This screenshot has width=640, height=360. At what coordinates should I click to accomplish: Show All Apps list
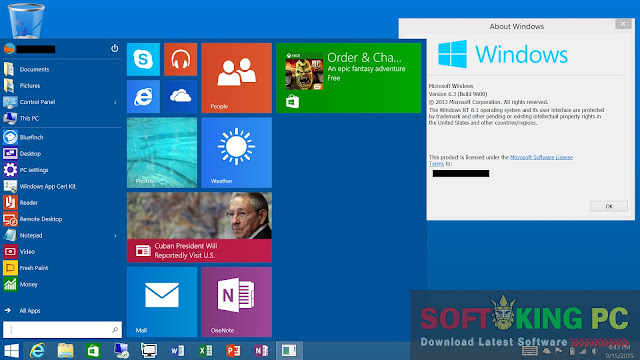[x=23, y=311]
